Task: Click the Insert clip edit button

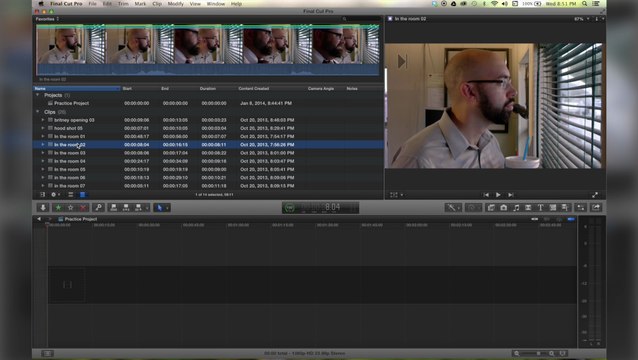Action: pos(126,207)
